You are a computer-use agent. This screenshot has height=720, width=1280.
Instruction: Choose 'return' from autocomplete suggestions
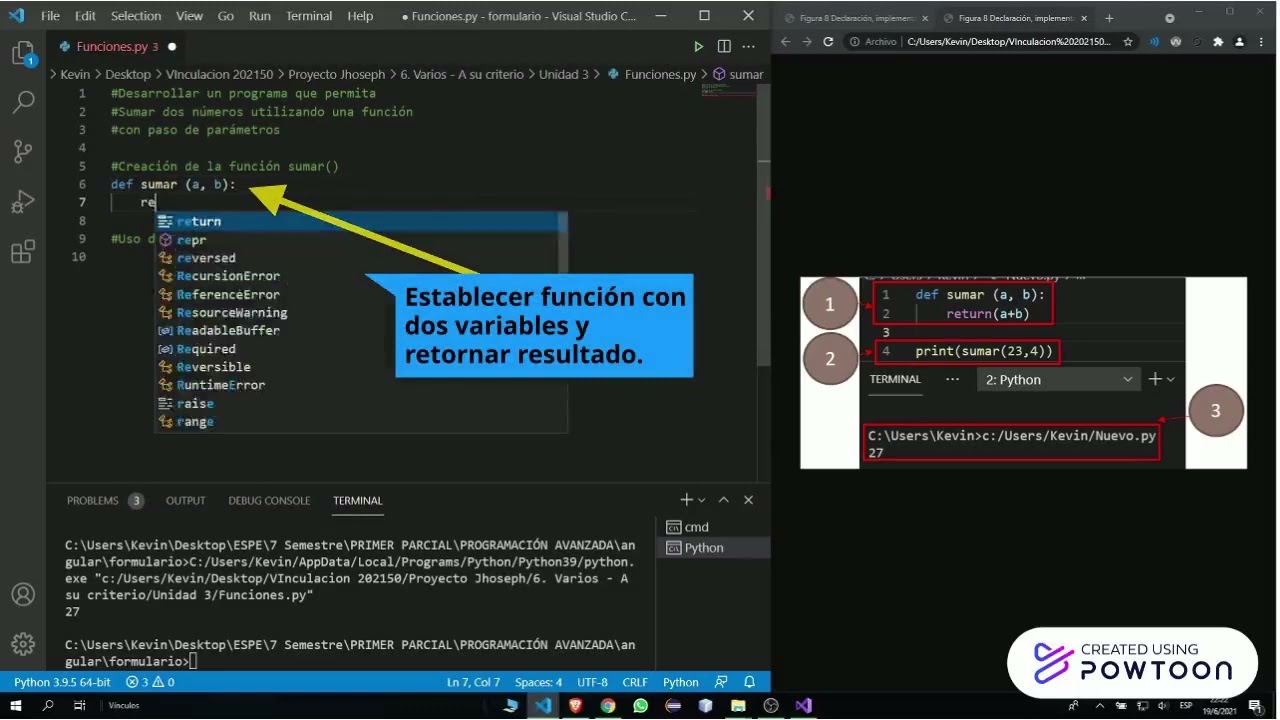tap(361, 221)
